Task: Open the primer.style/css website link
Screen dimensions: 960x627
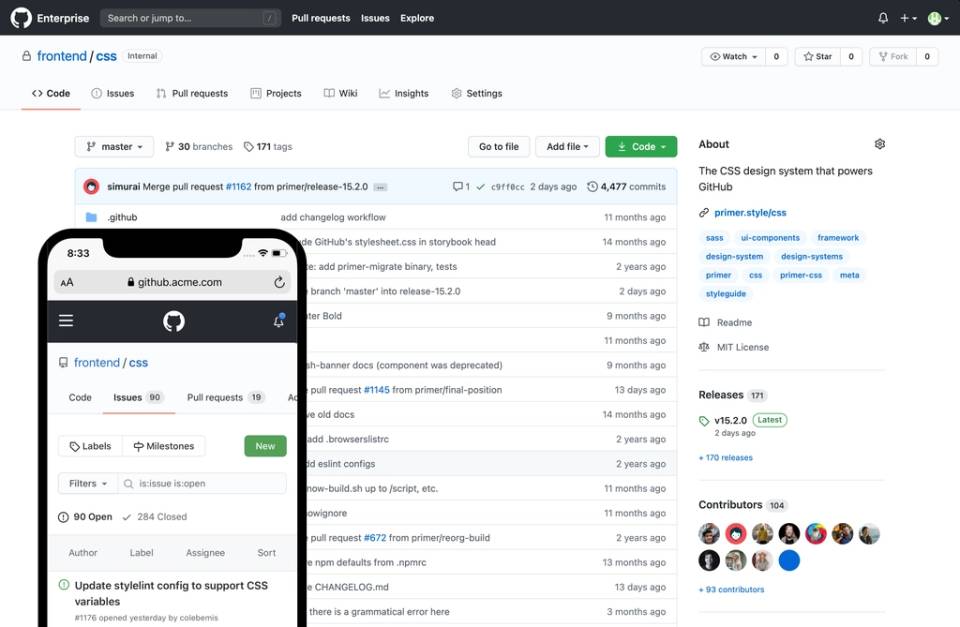Action: click(x=750, y=213)
